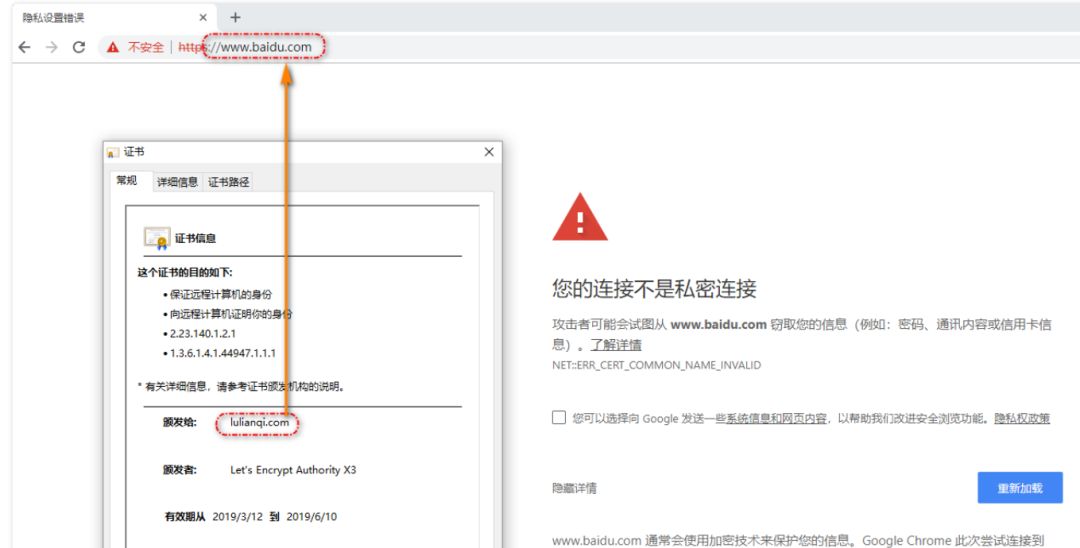The width and height of the screenshot is (1080, 548).
Task: Click the large red warning triangle
Action: click(580, 217)
